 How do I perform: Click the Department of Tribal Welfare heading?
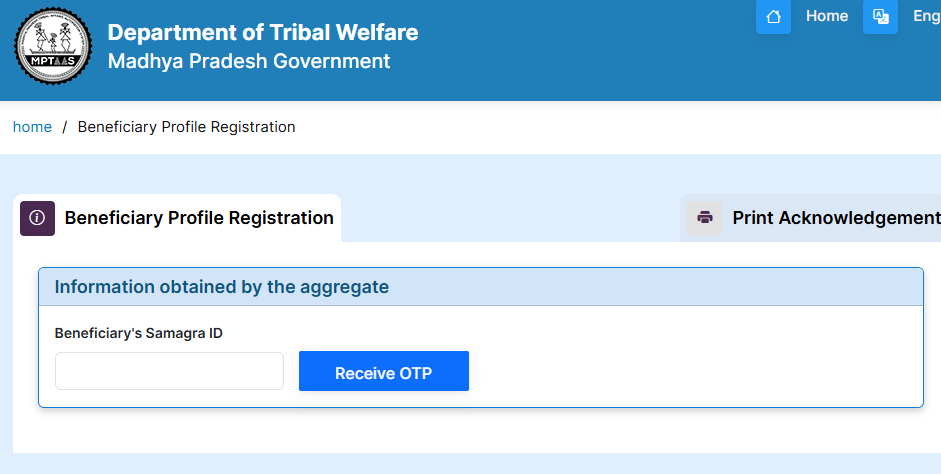[x=263, y=32]
